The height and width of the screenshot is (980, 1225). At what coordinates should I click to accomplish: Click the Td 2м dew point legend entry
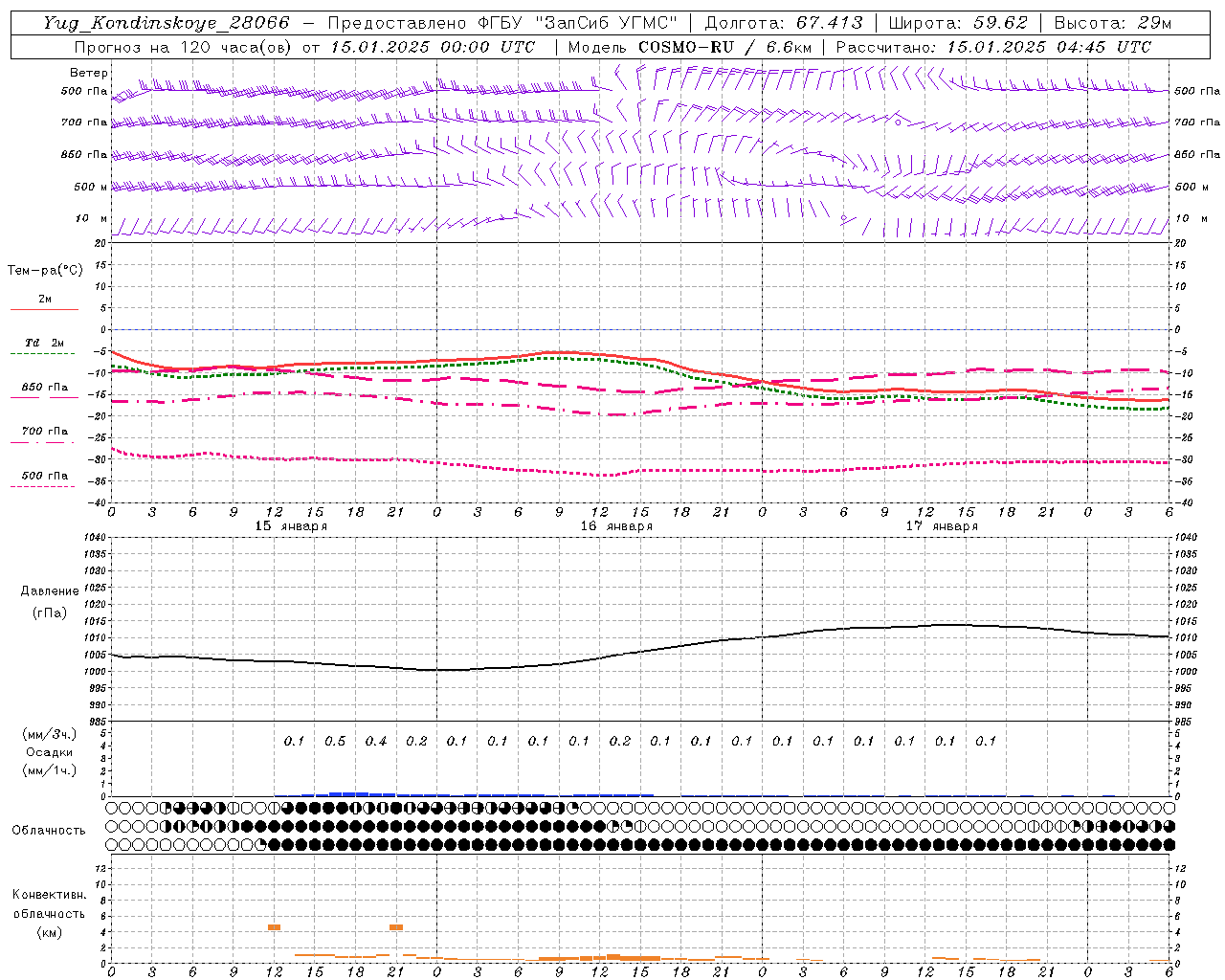coord(44,343)
